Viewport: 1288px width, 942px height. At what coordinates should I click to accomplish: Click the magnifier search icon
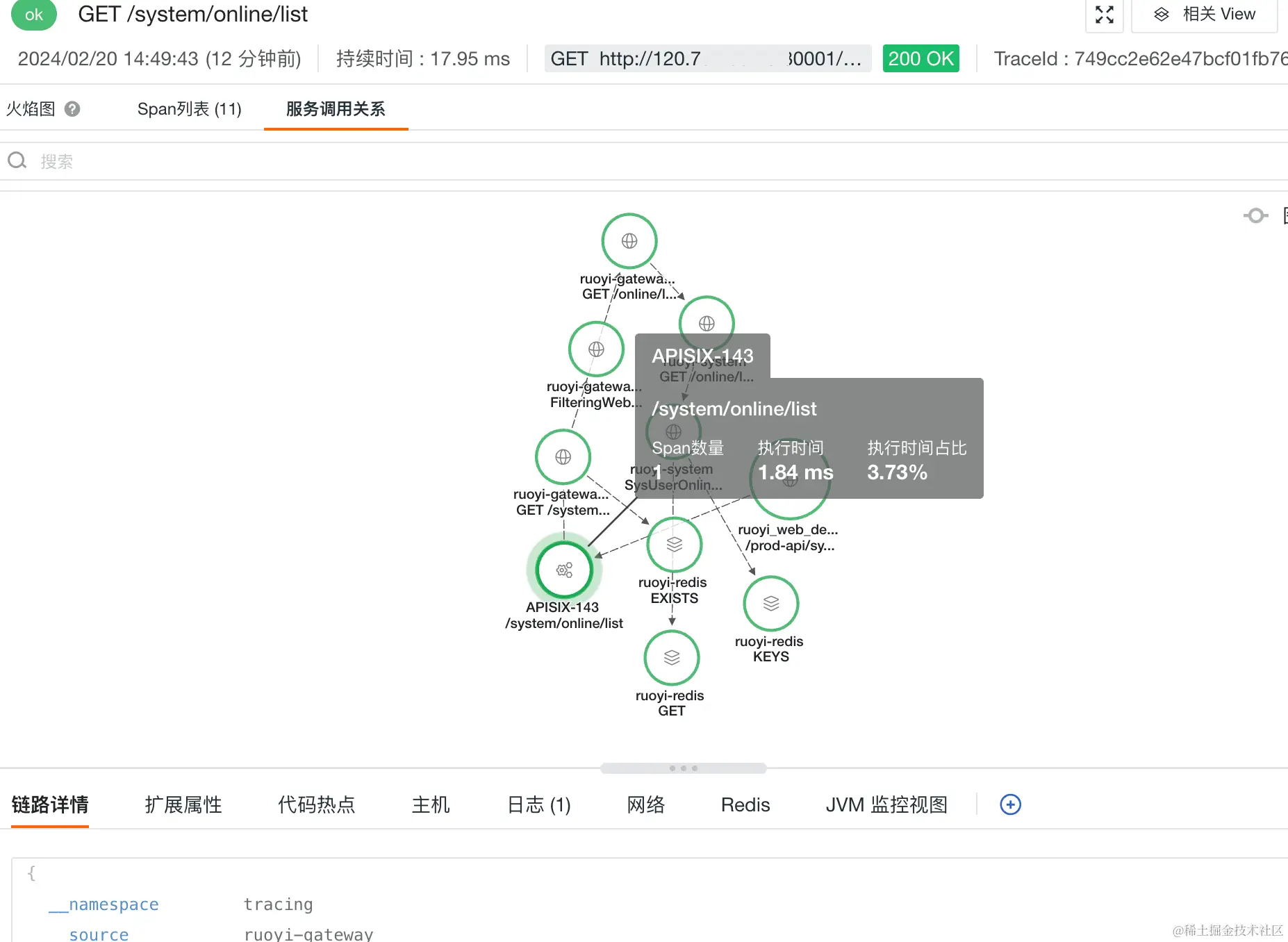[17, 161]
